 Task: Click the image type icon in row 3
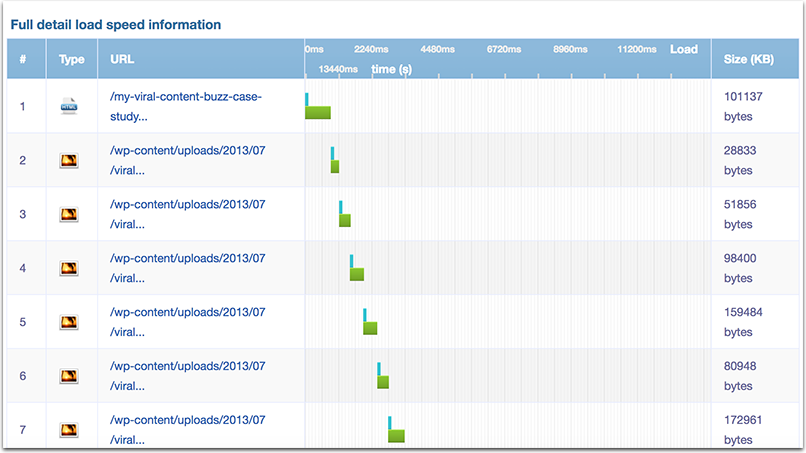pos(69,214)
